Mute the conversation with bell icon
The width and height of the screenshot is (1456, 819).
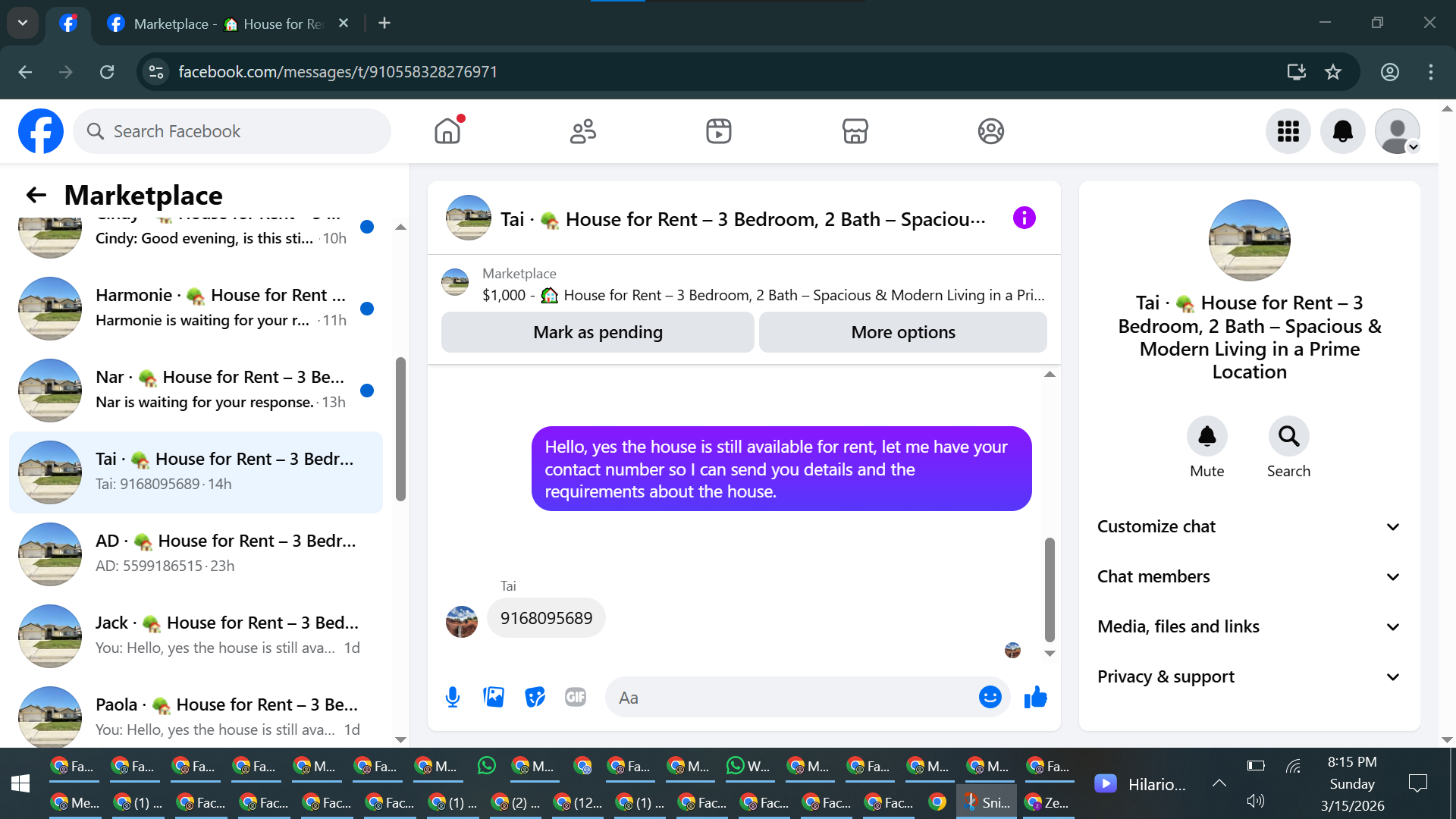(1207, 436)
